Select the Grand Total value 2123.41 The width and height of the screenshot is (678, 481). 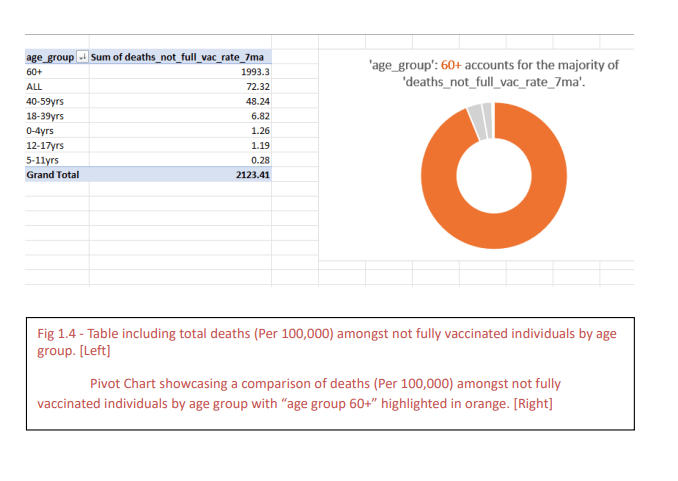[255, 174]
